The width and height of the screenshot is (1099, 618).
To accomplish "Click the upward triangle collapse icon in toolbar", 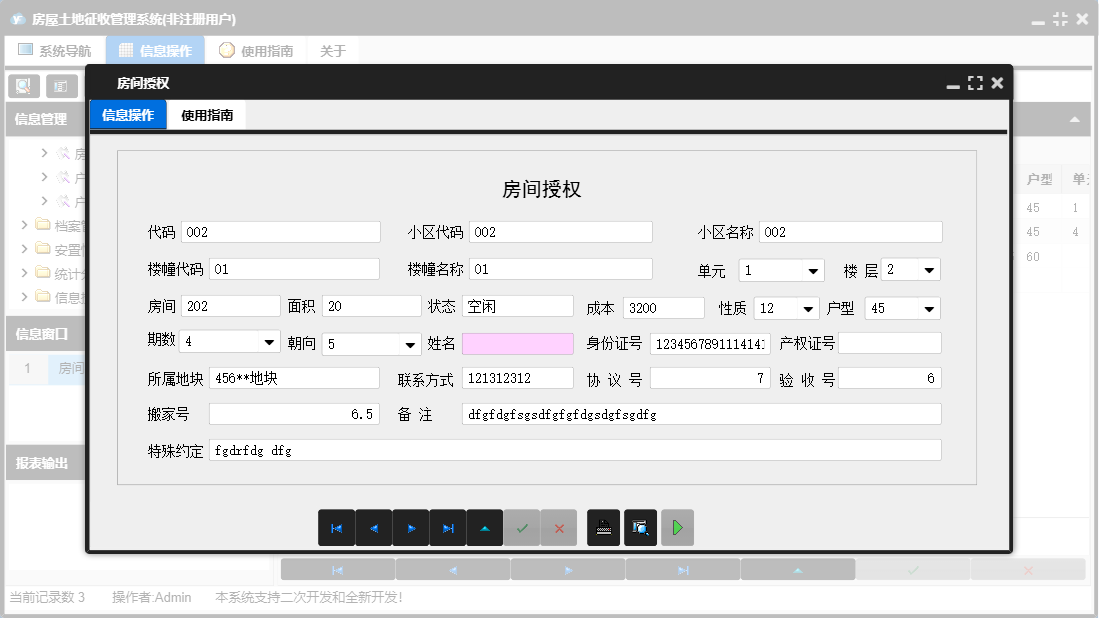I will click(485, 527).
